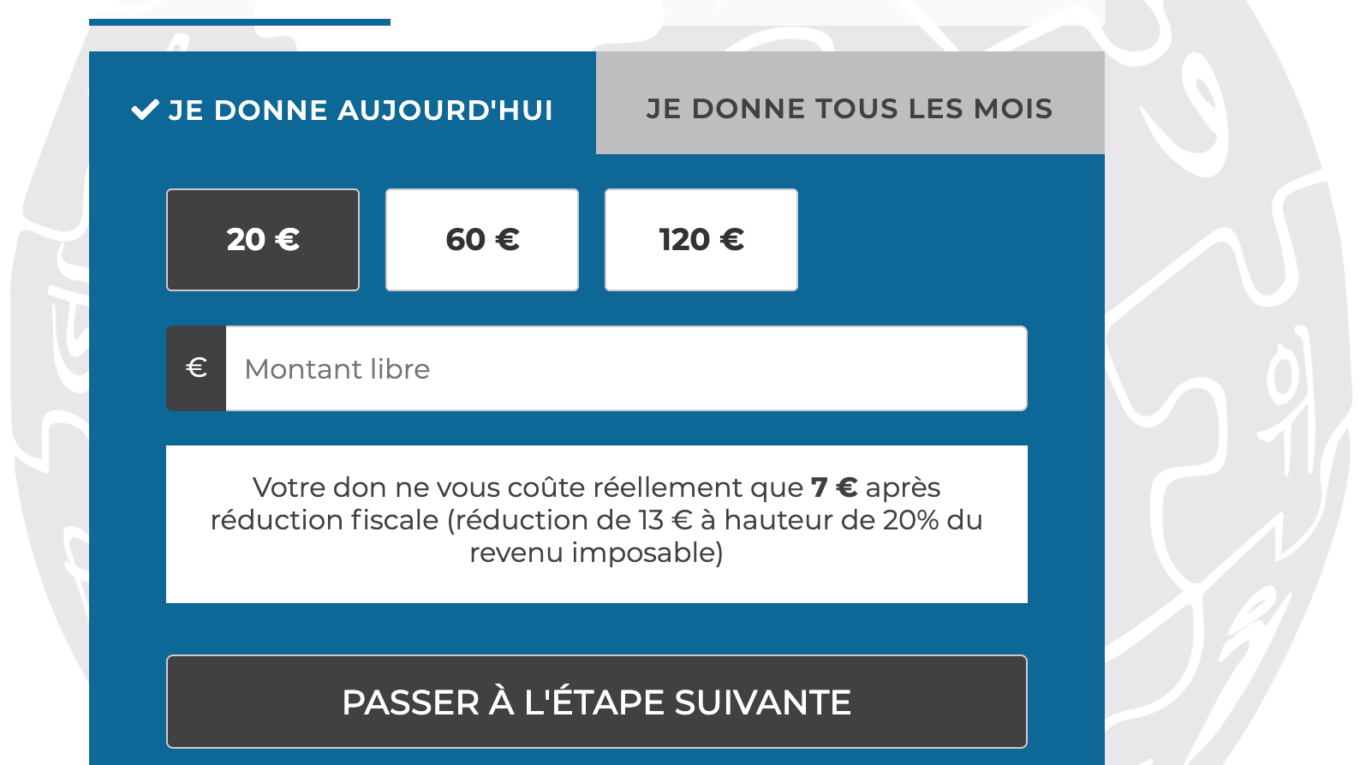Click the checkmark icon beside JE DONNE AUJOURD'HUI
The width and height of the screenshot is (1360, 765).
click(145, 110)
